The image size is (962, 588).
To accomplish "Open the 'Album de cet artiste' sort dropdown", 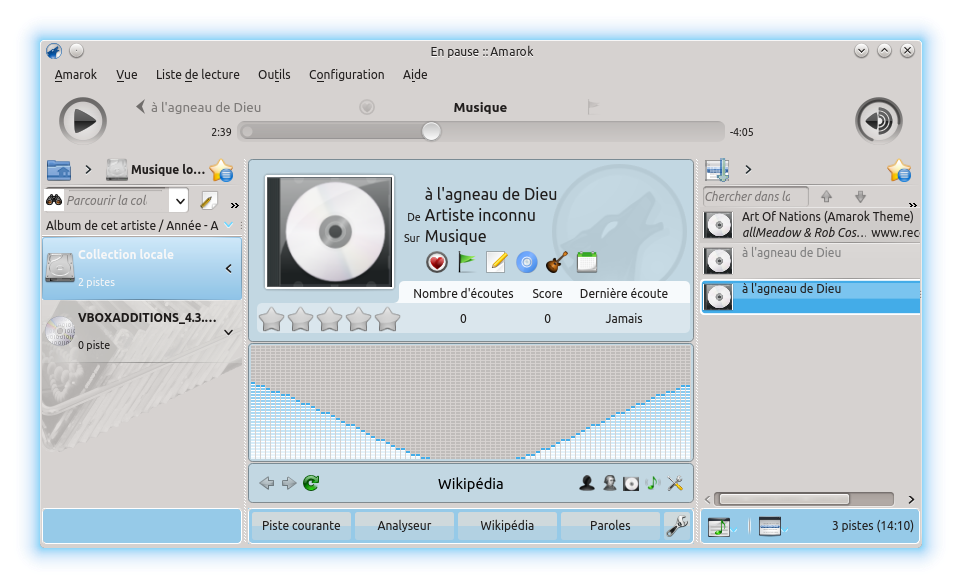I will tap(229, 226).
